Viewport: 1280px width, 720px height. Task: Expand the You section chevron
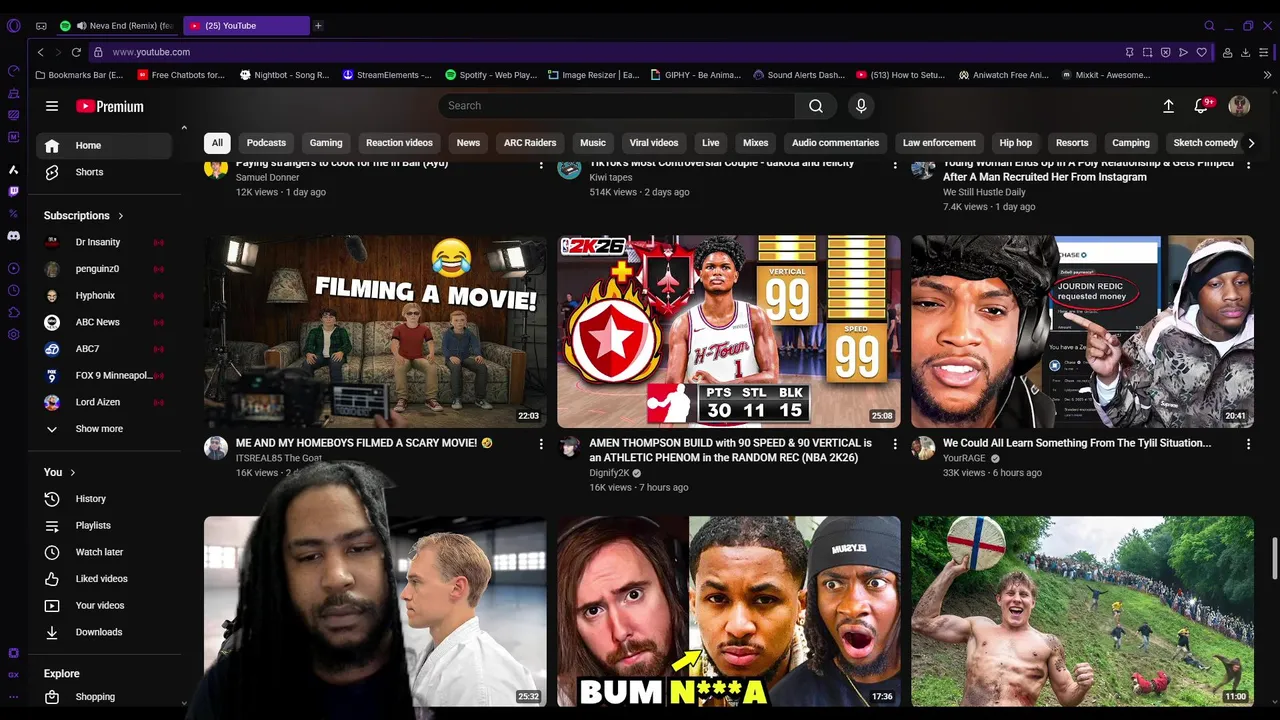(73, 472)
